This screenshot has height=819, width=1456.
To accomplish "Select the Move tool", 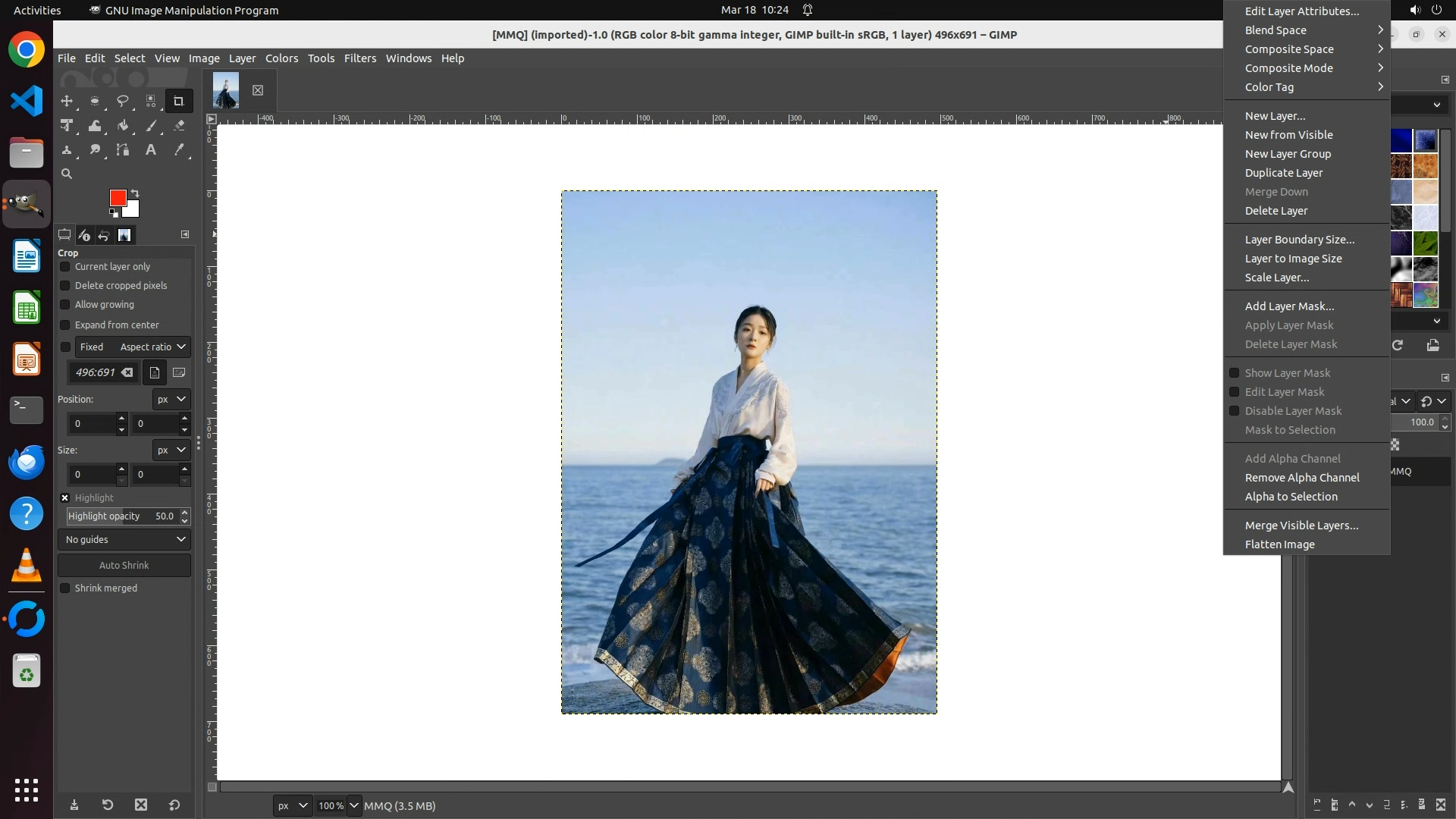I will point(67,101).
